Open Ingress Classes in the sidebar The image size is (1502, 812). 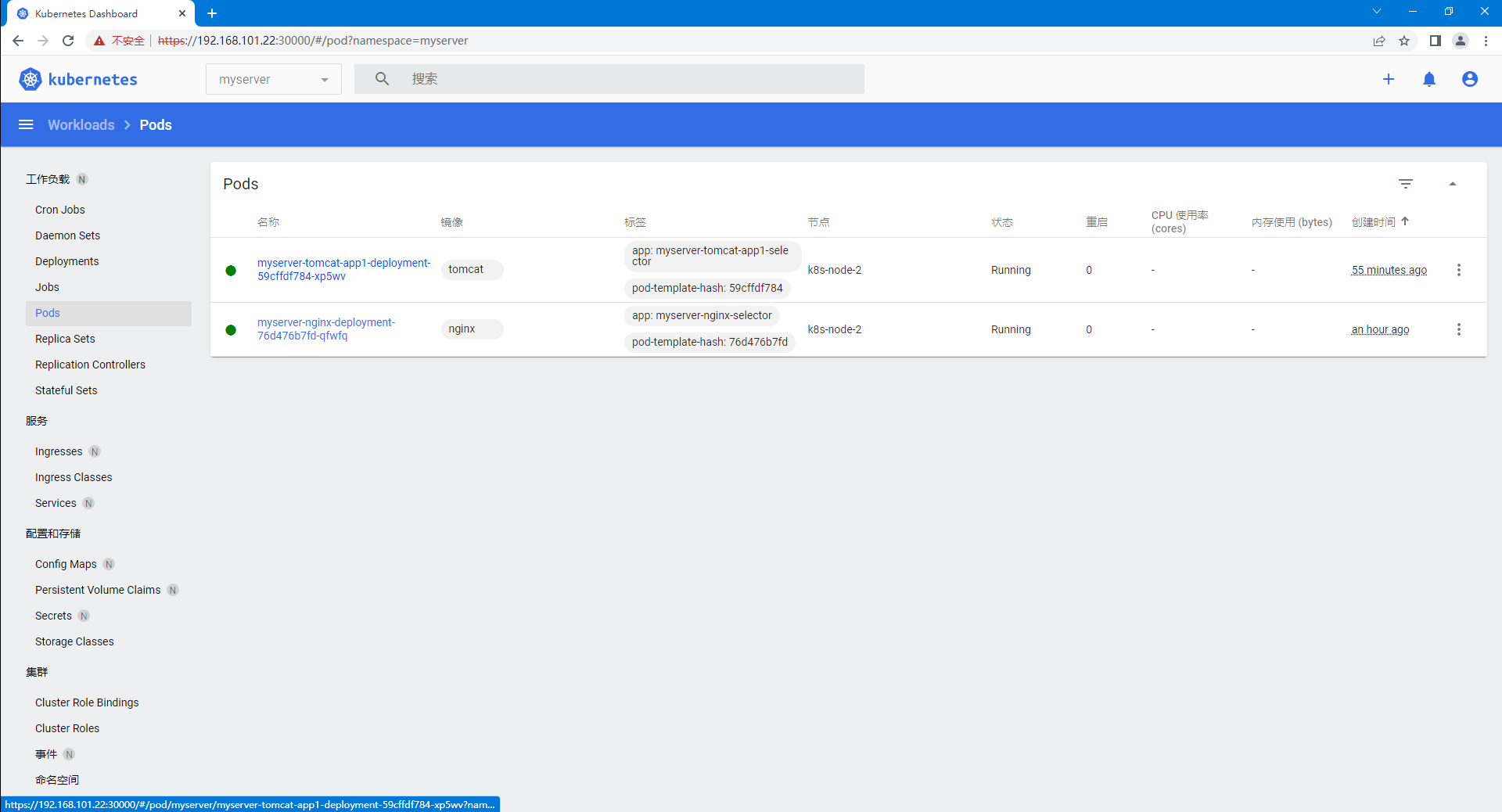[74, 477]
